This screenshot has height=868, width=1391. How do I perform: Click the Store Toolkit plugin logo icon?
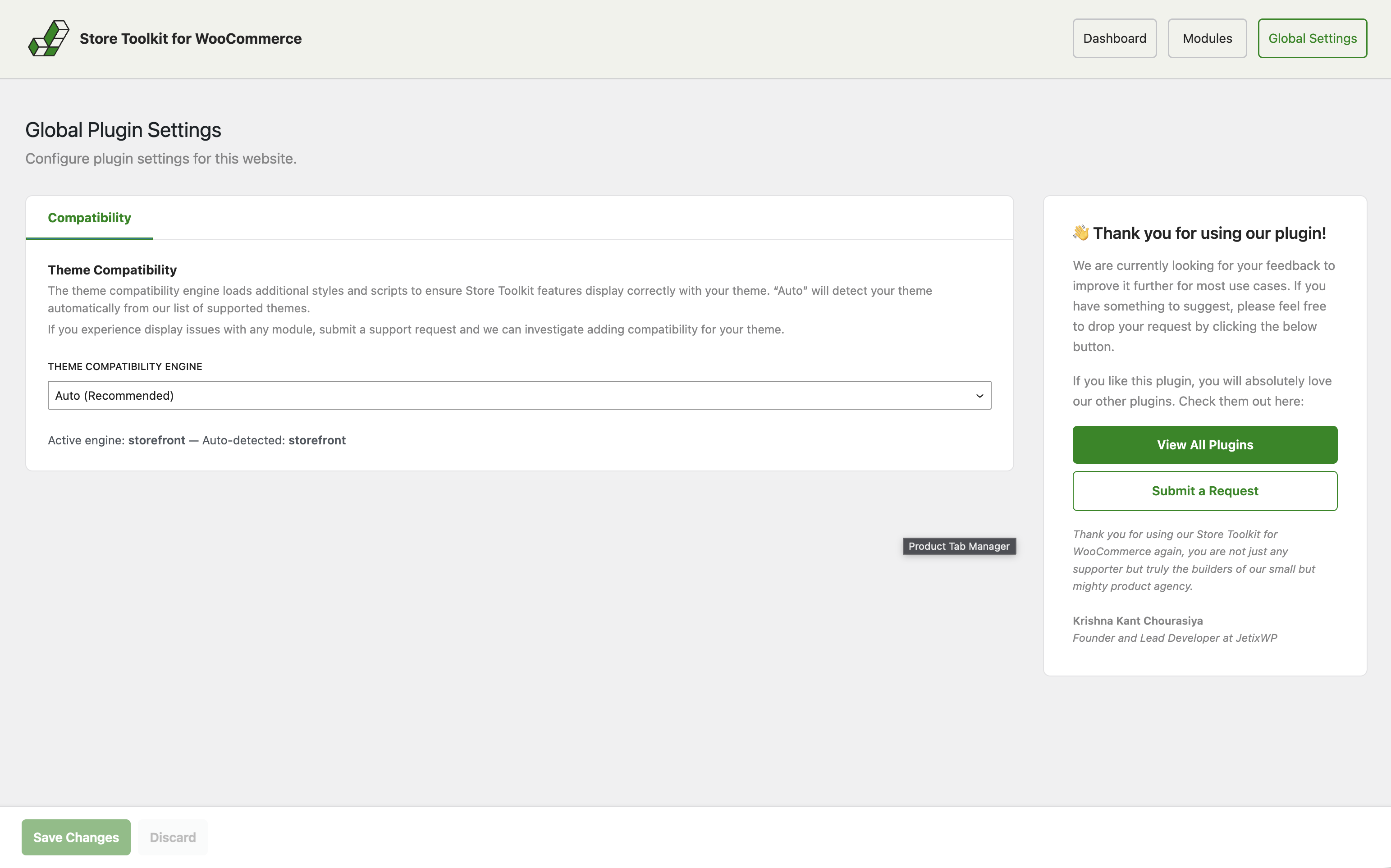[x=49, y=38]
